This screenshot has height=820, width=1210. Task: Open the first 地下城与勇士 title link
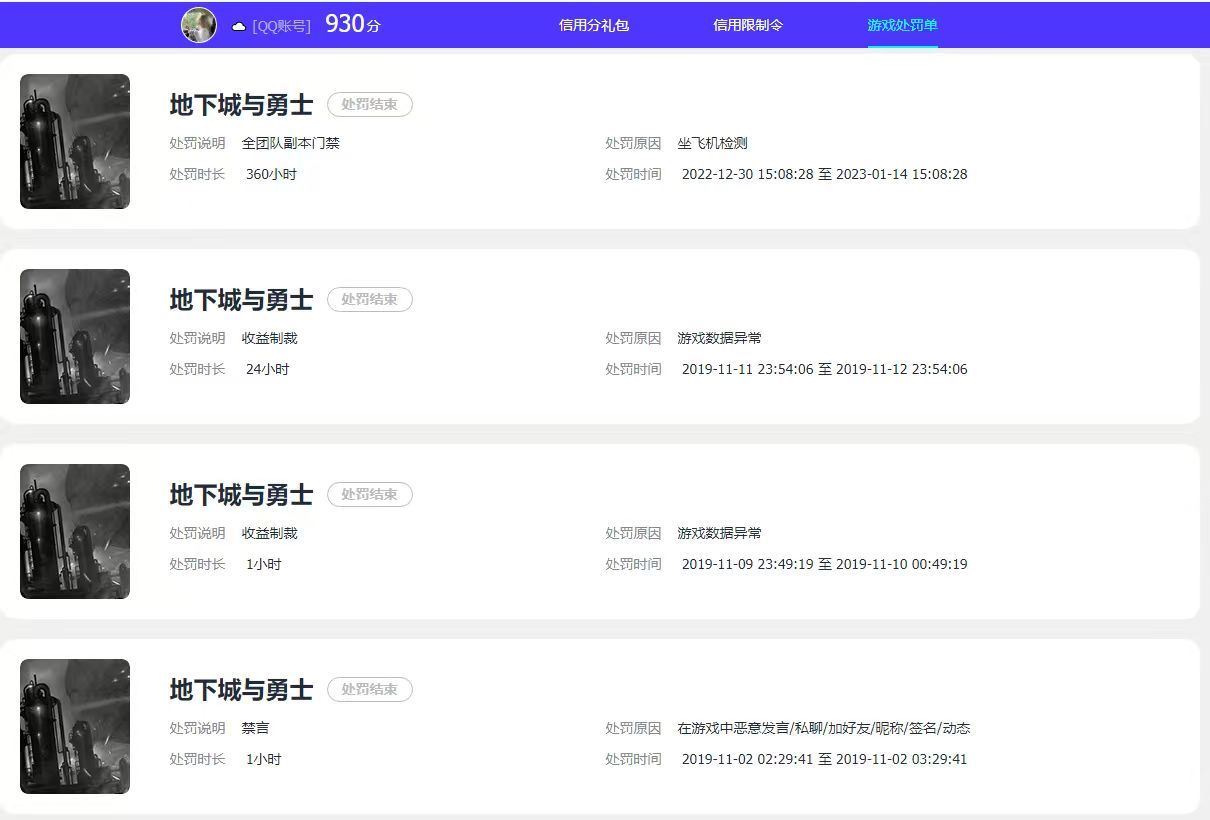[241, 104]
